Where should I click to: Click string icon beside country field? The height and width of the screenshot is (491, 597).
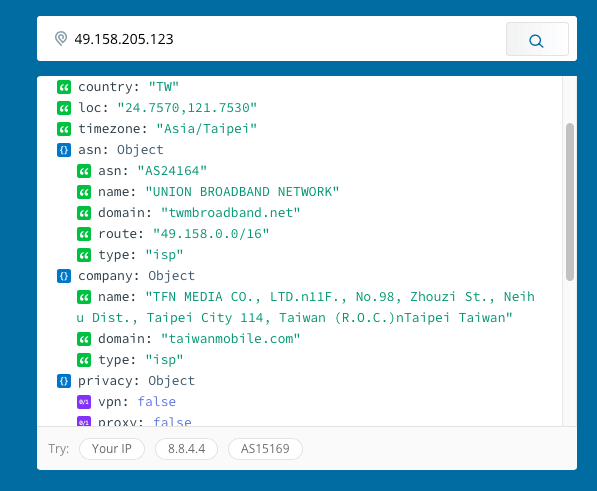coord(64,87)
